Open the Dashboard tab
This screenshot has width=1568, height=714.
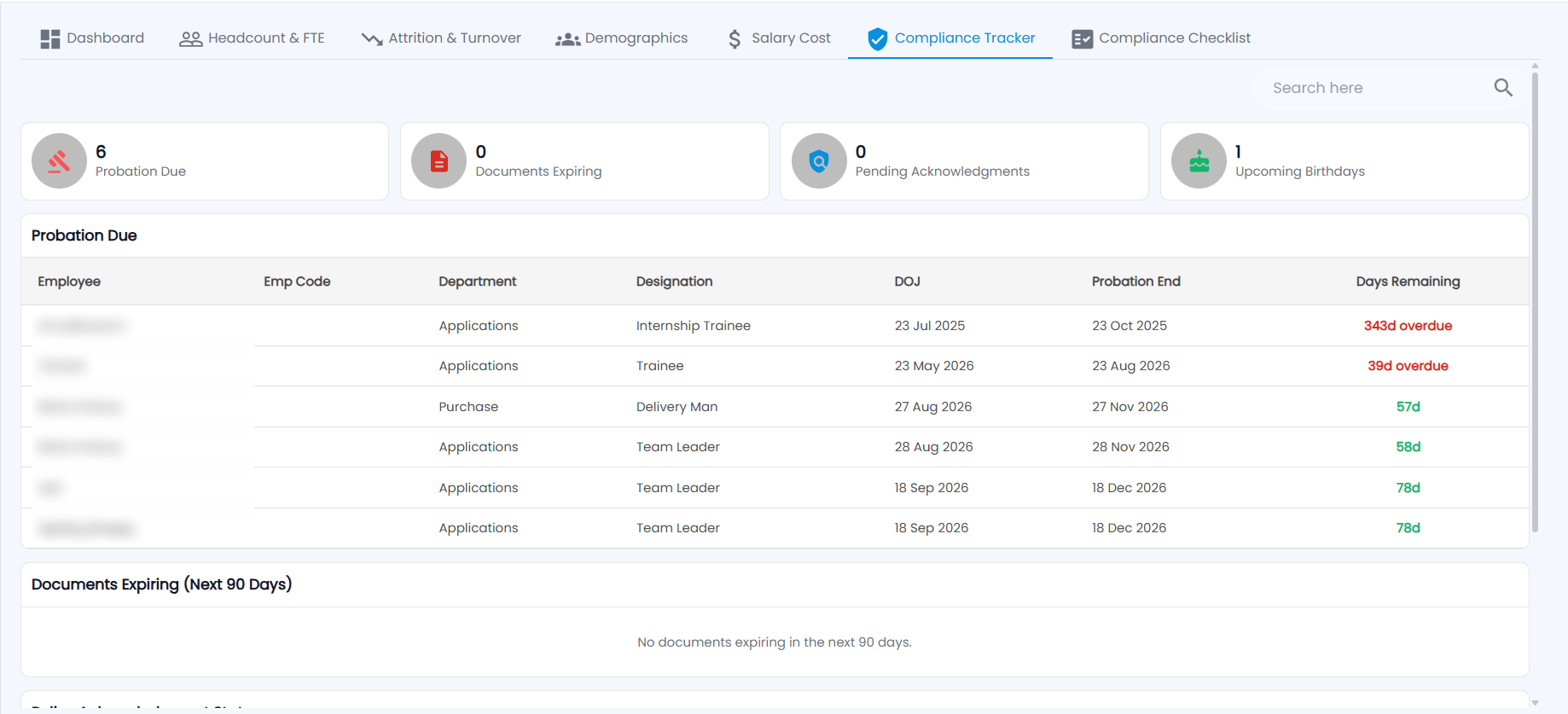point(92,38)
